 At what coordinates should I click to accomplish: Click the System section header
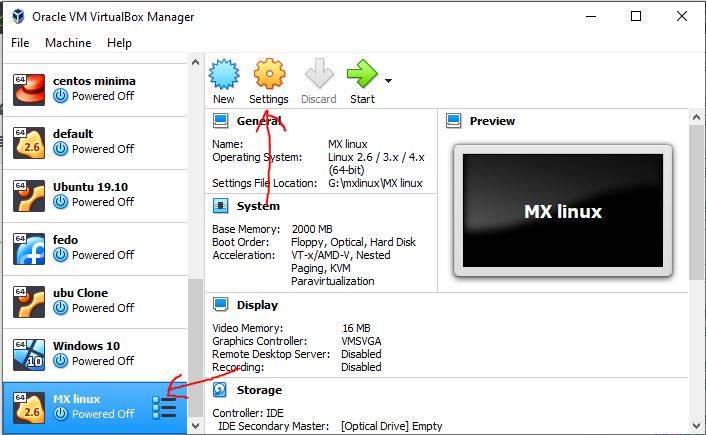258,206
